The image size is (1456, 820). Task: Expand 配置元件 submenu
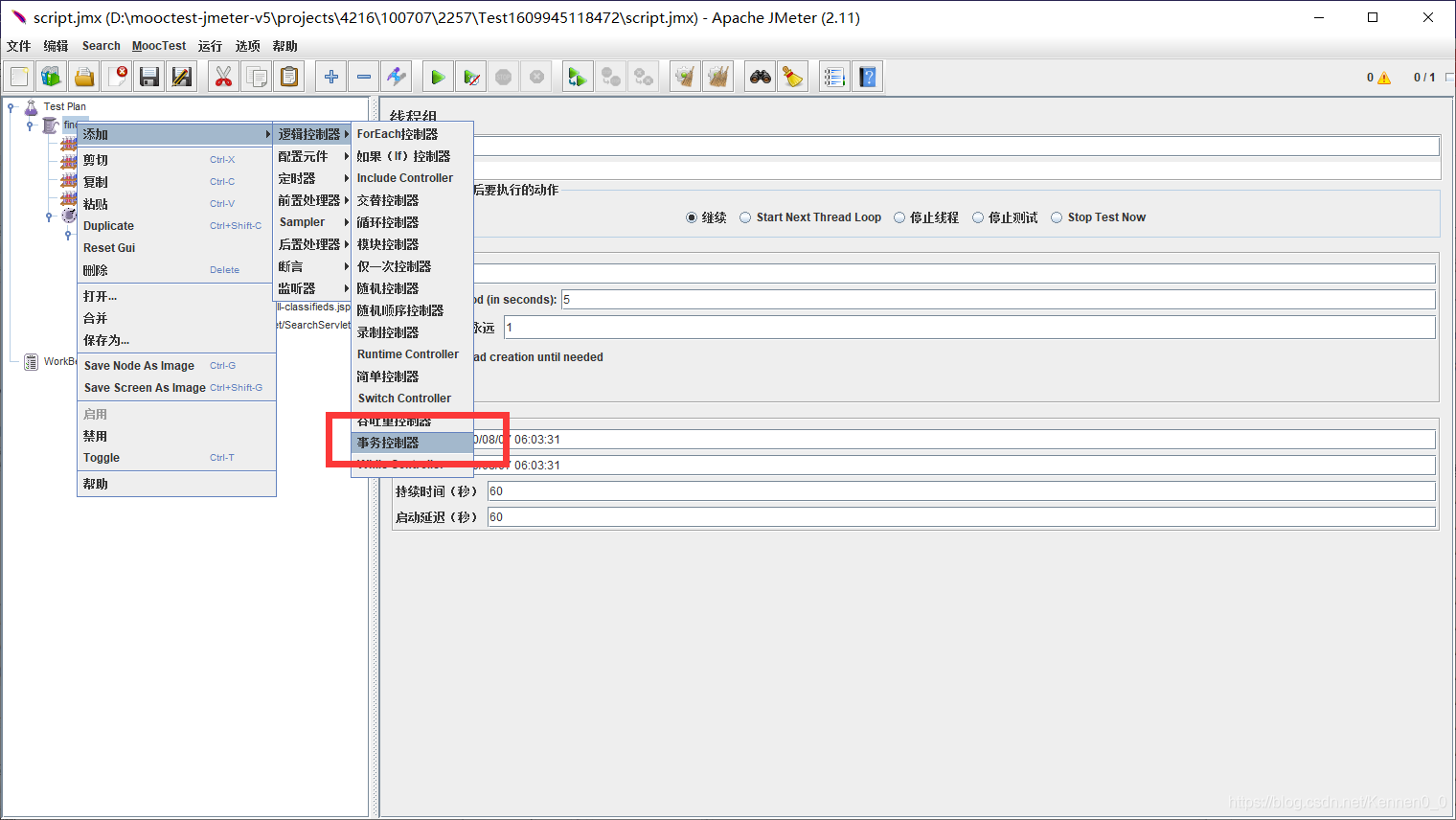coord(312,156)
